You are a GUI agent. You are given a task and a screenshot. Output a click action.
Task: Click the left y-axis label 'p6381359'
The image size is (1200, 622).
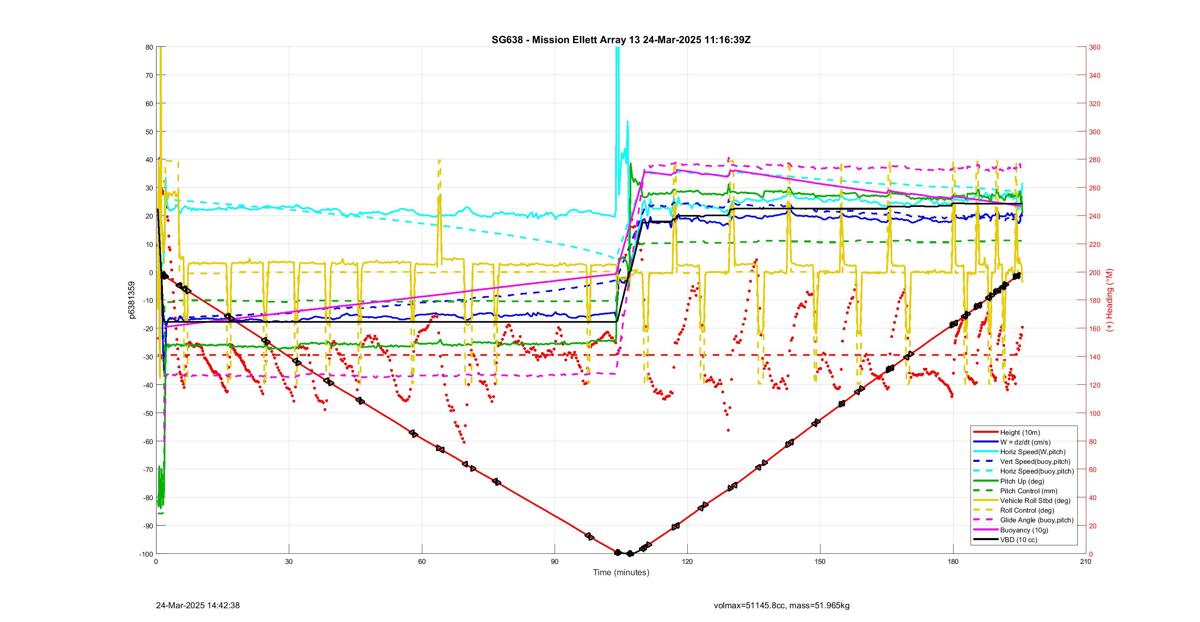tap(131, 301)
